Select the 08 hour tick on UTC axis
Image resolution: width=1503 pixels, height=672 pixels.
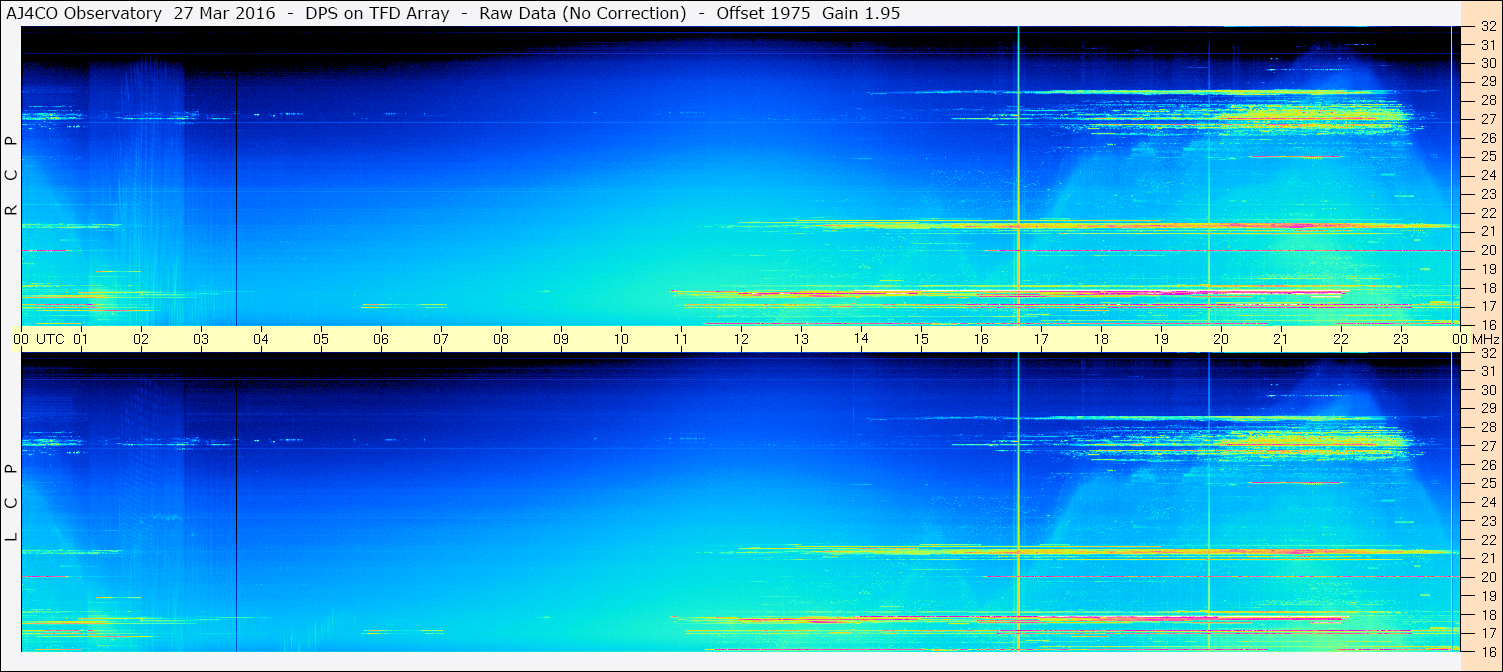point(501,339)
